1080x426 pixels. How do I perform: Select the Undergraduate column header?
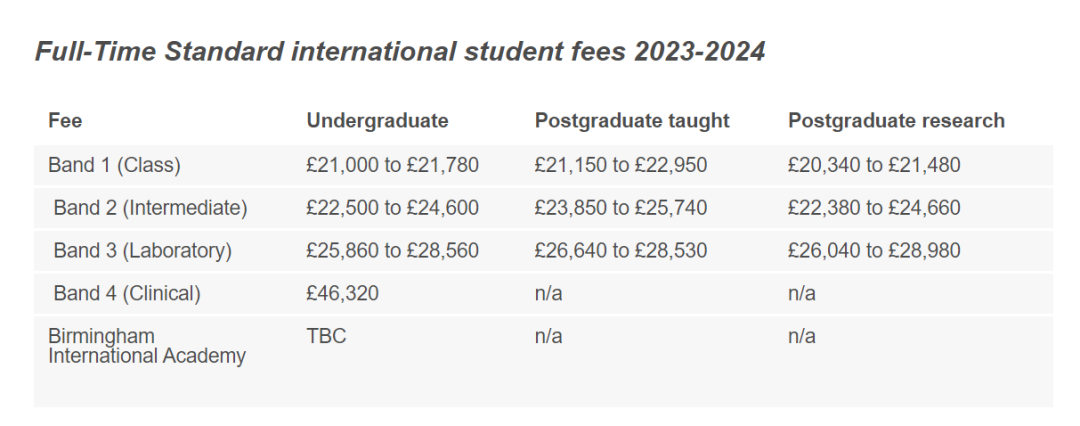point(377,121)
